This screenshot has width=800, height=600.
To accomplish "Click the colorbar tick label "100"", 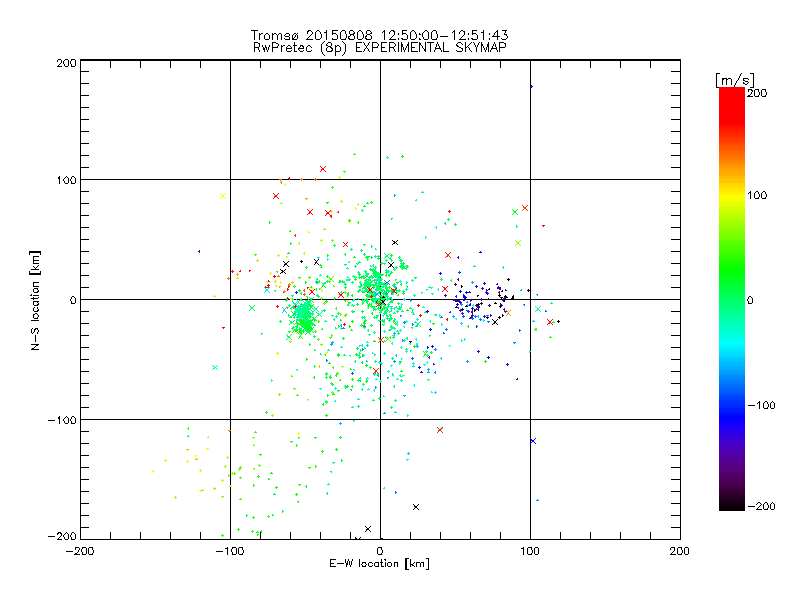I will (757, 195).
